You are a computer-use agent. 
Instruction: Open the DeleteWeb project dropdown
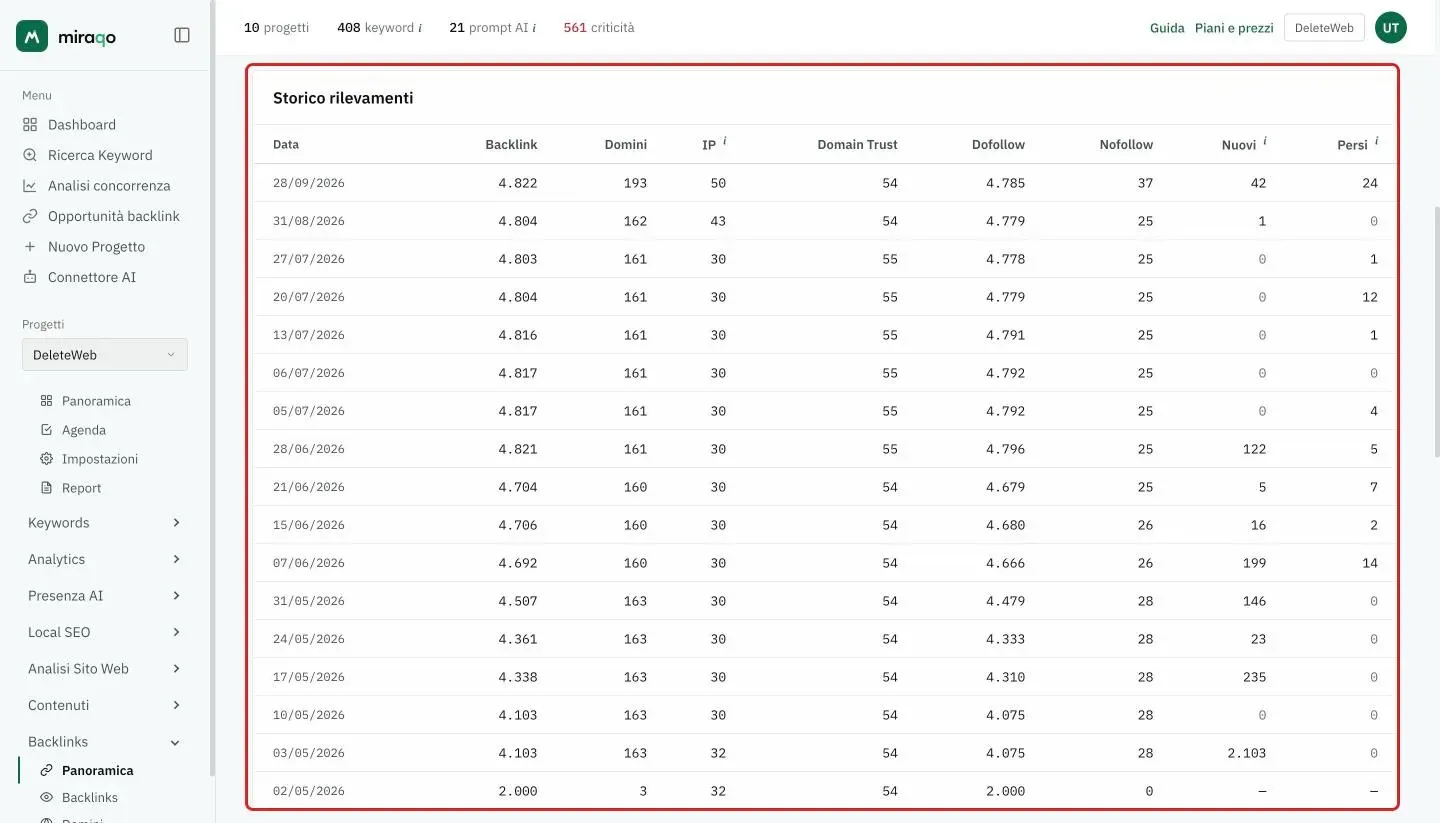pyautogui.click(x=105, y=355)
